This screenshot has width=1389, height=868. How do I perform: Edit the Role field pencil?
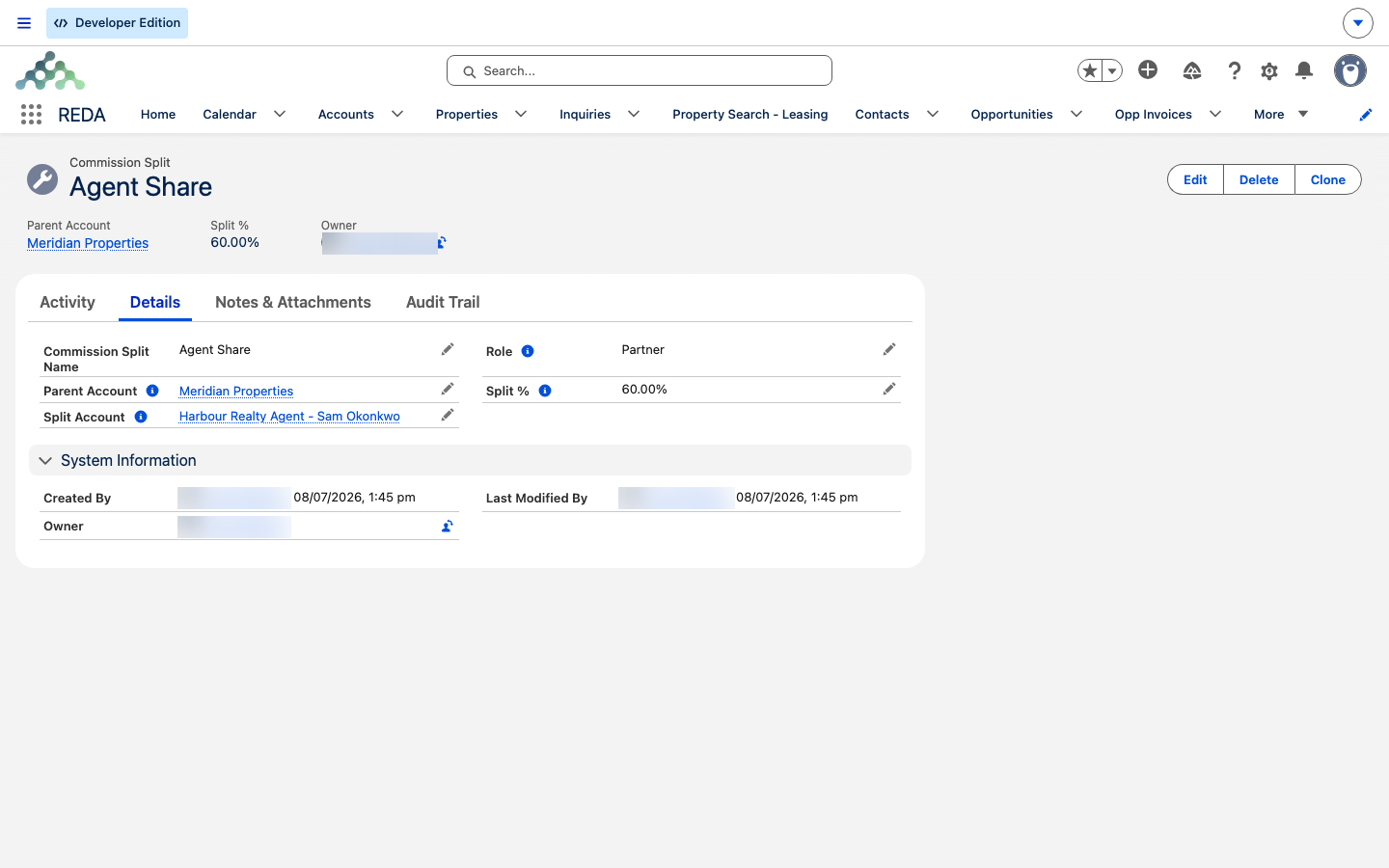click(889, 349)
